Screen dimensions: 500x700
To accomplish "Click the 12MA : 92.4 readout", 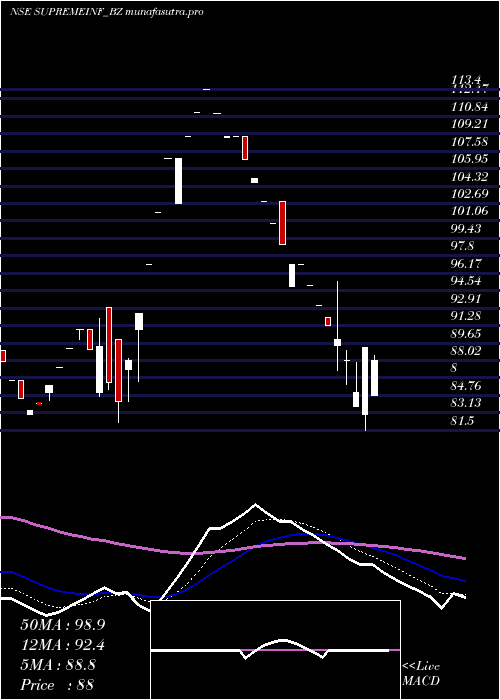I will (62, 645).
